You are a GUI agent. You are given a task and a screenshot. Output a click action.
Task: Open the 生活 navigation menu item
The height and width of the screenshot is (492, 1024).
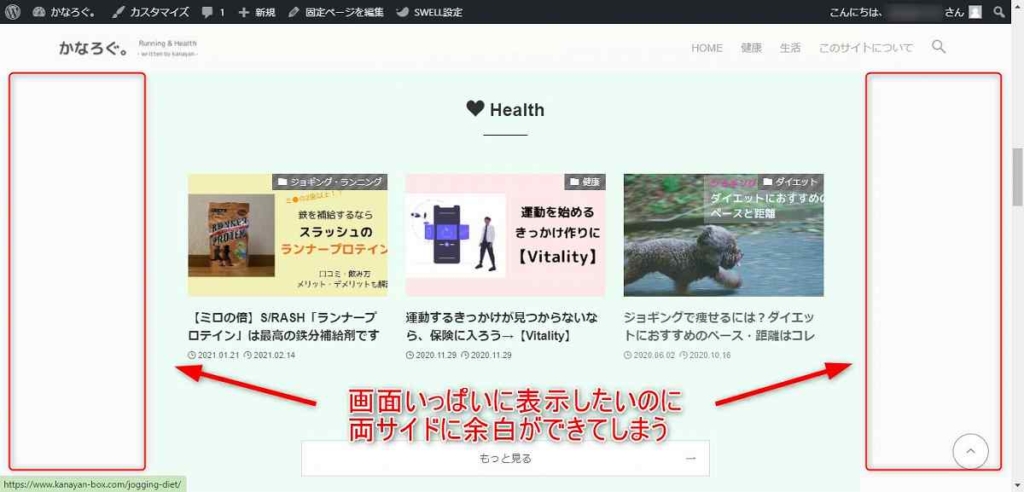pyautogui.click(x=790, y=48)
